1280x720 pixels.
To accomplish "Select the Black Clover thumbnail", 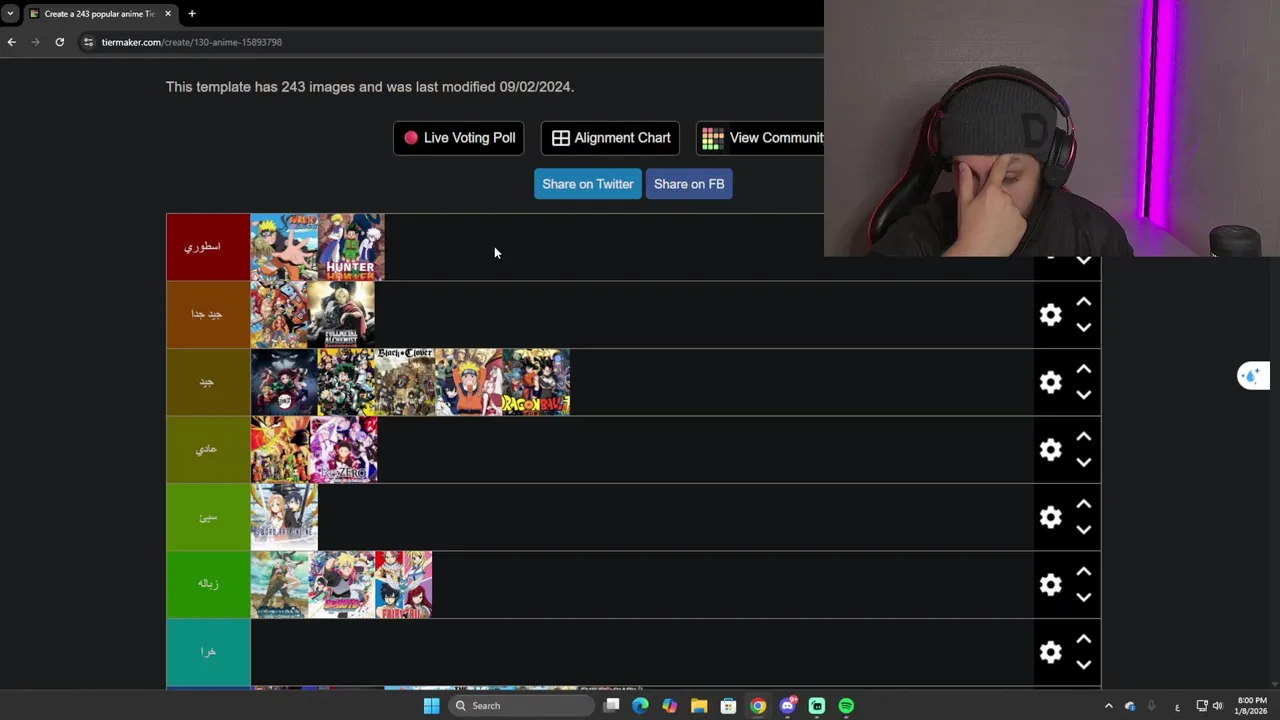I will pyautogui.click(x=405, y=382).
